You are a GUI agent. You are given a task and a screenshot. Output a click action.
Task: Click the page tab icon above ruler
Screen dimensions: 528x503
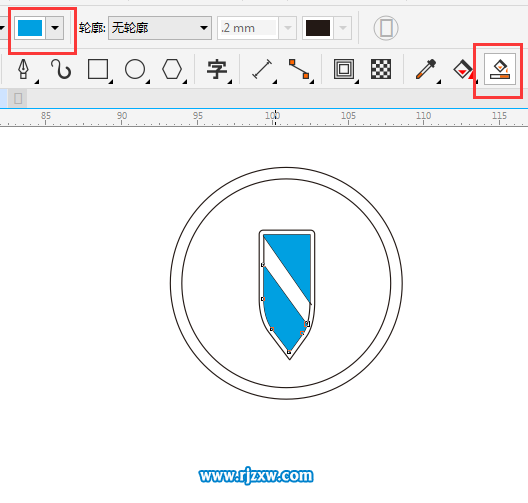[x=18, y=98]
